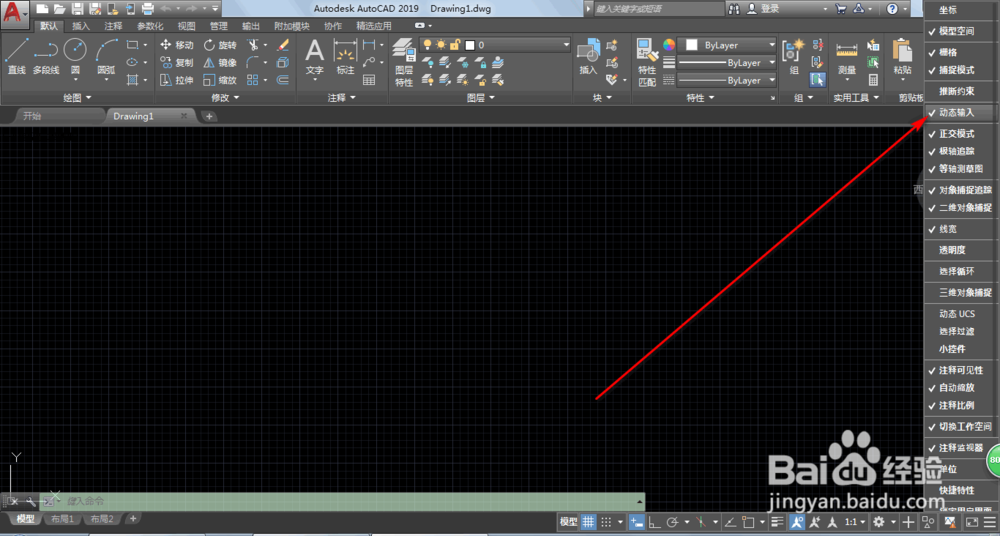Click the 粘贴 paste icon
1000x536 pixels.
(902, 57)
